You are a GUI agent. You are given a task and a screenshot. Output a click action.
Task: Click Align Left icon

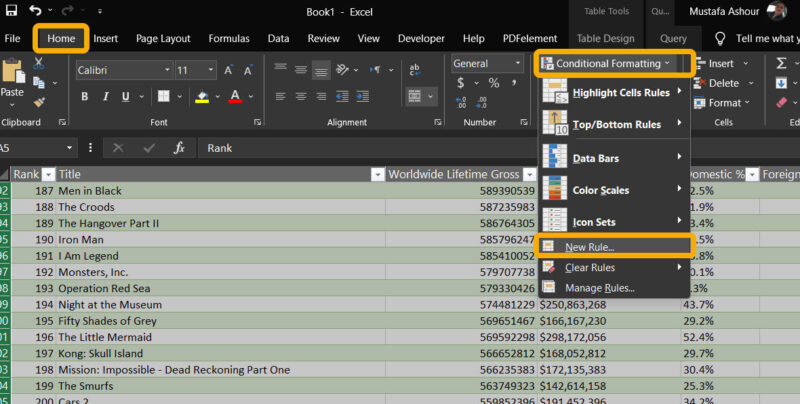[280, 96]
